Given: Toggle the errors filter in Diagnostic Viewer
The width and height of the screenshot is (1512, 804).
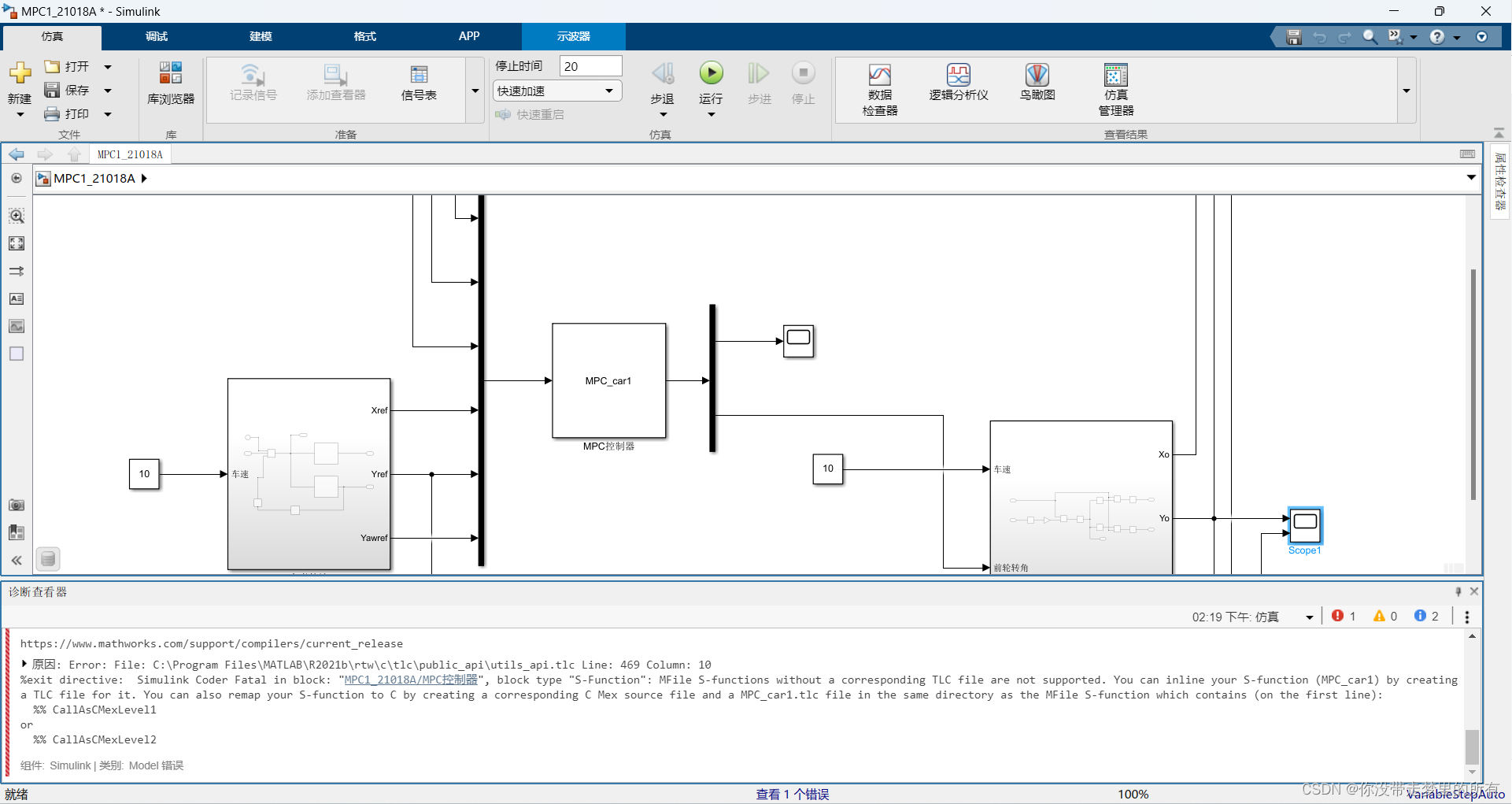Looking at the screenshot, I should coord(1344,616).
